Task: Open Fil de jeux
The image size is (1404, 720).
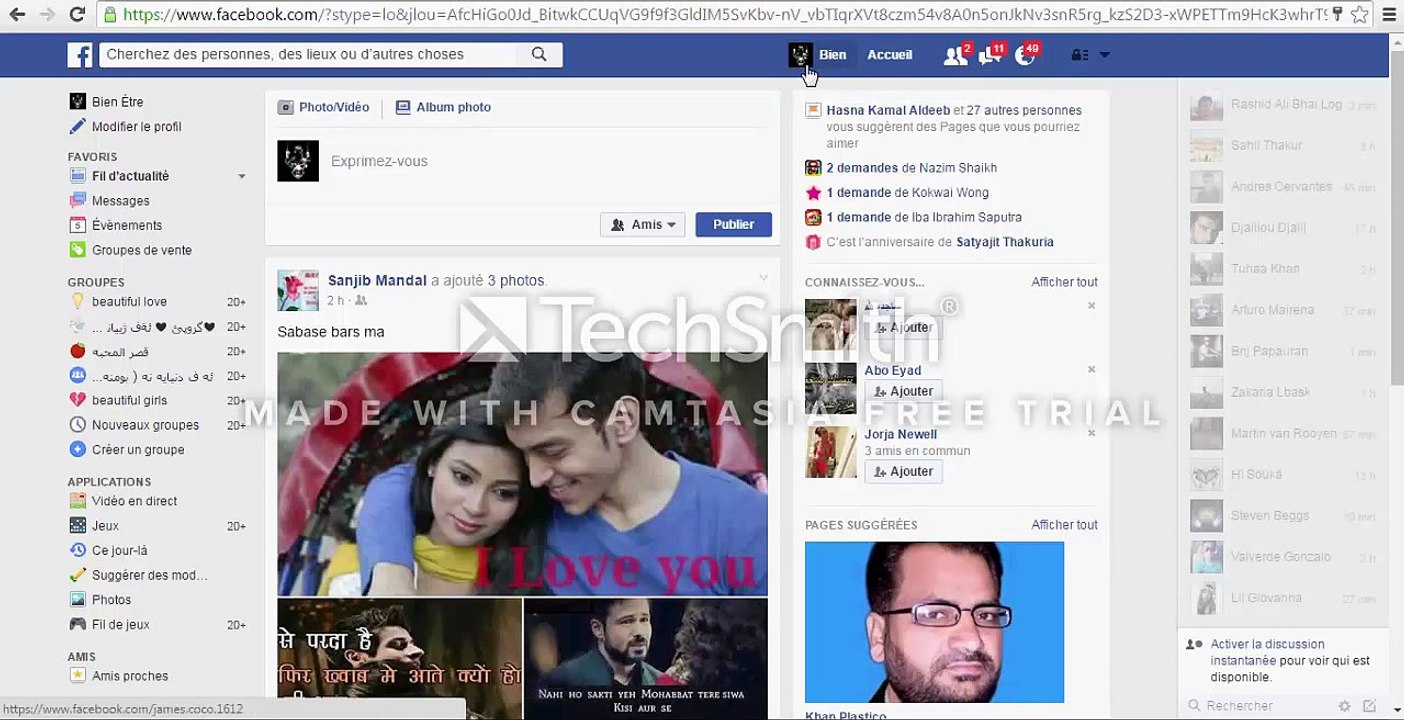Action: pos(120,624)
